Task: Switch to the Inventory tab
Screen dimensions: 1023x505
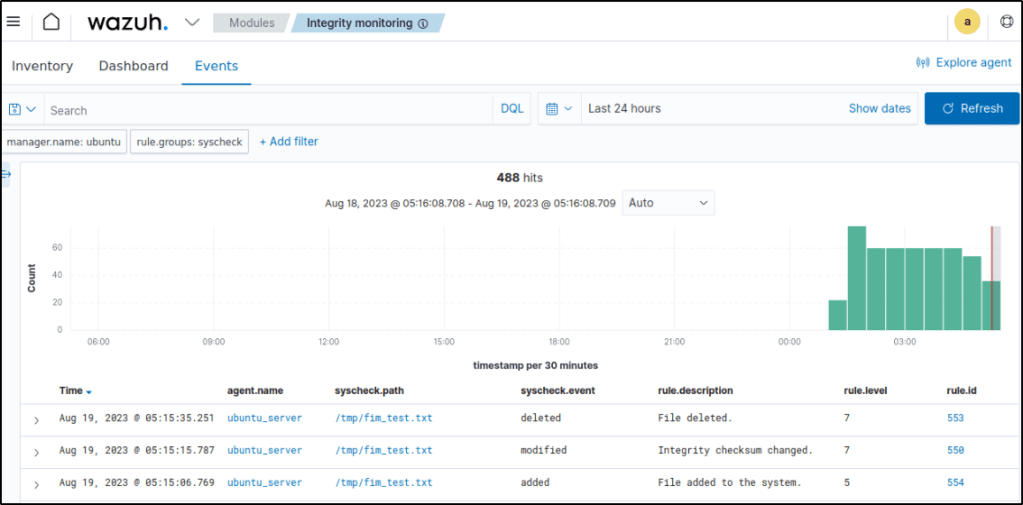Action: point(42,66)
